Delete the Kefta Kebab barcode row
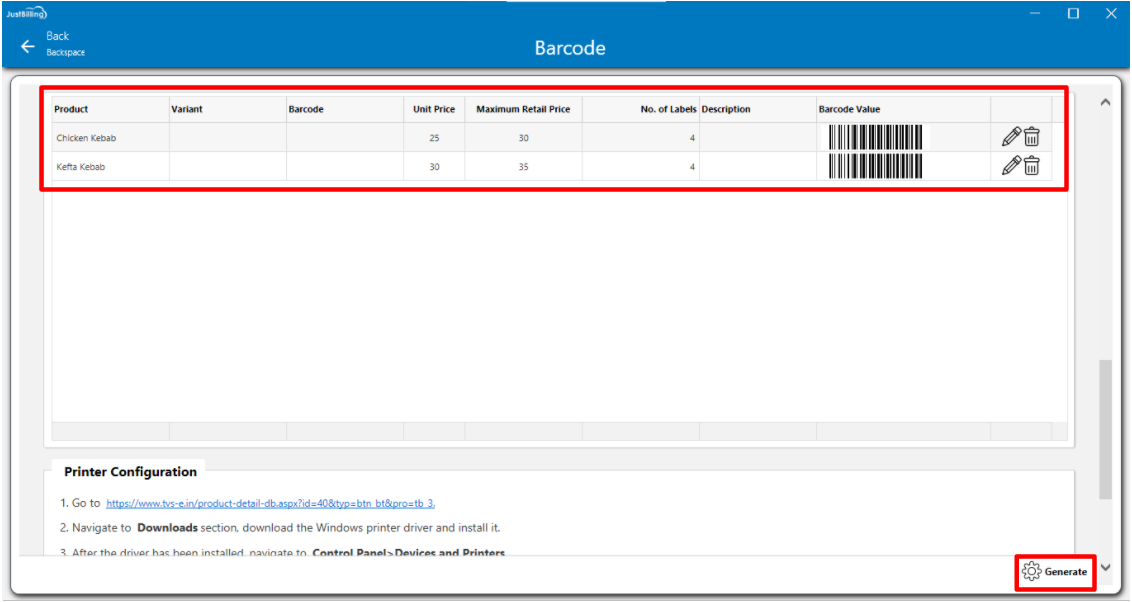The image size is (1132, 602). pyautogui.click(x=1032, y=166)
